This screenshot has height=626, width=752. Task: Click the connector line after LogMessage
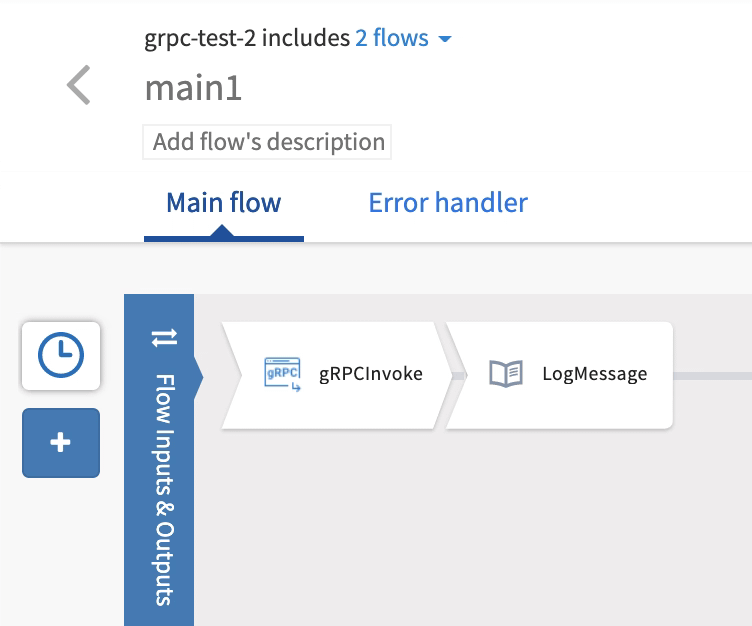pos(710,375)
